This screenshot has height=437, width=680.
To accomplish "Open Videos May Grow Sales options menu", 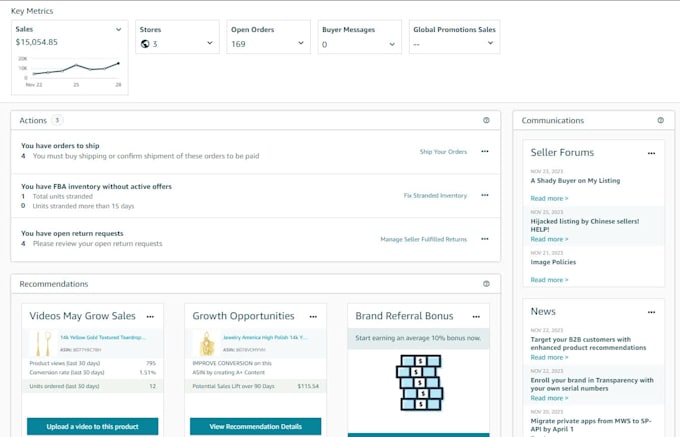I will (x=150, y=316).
